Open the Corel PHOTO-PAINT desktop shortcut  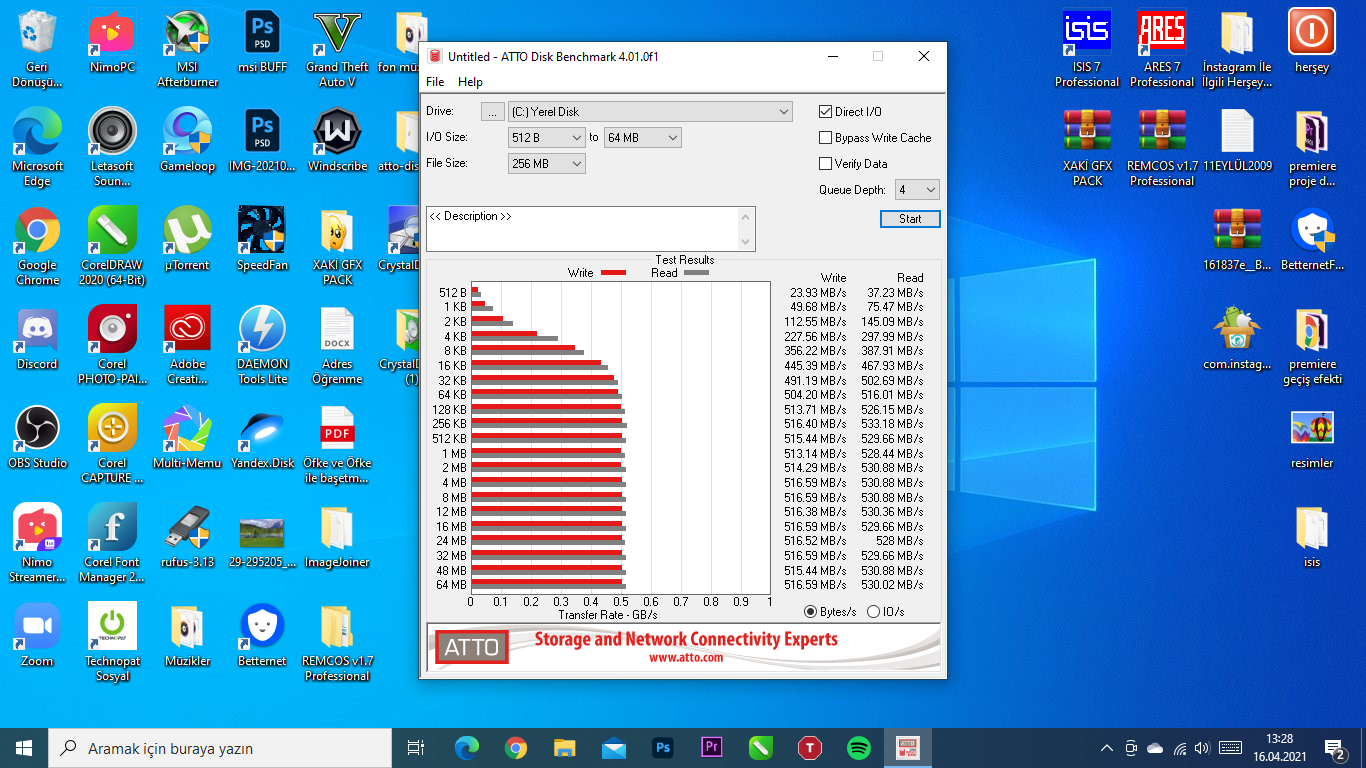click(112, 344)
